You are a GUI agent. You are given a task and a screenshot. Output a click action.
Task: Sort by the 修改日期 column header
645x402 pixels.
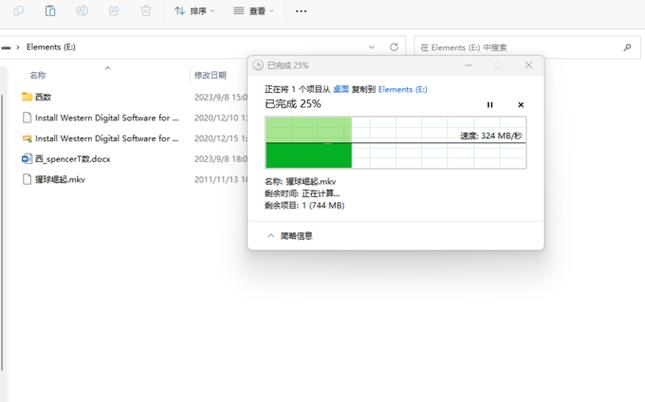point(210,75)
